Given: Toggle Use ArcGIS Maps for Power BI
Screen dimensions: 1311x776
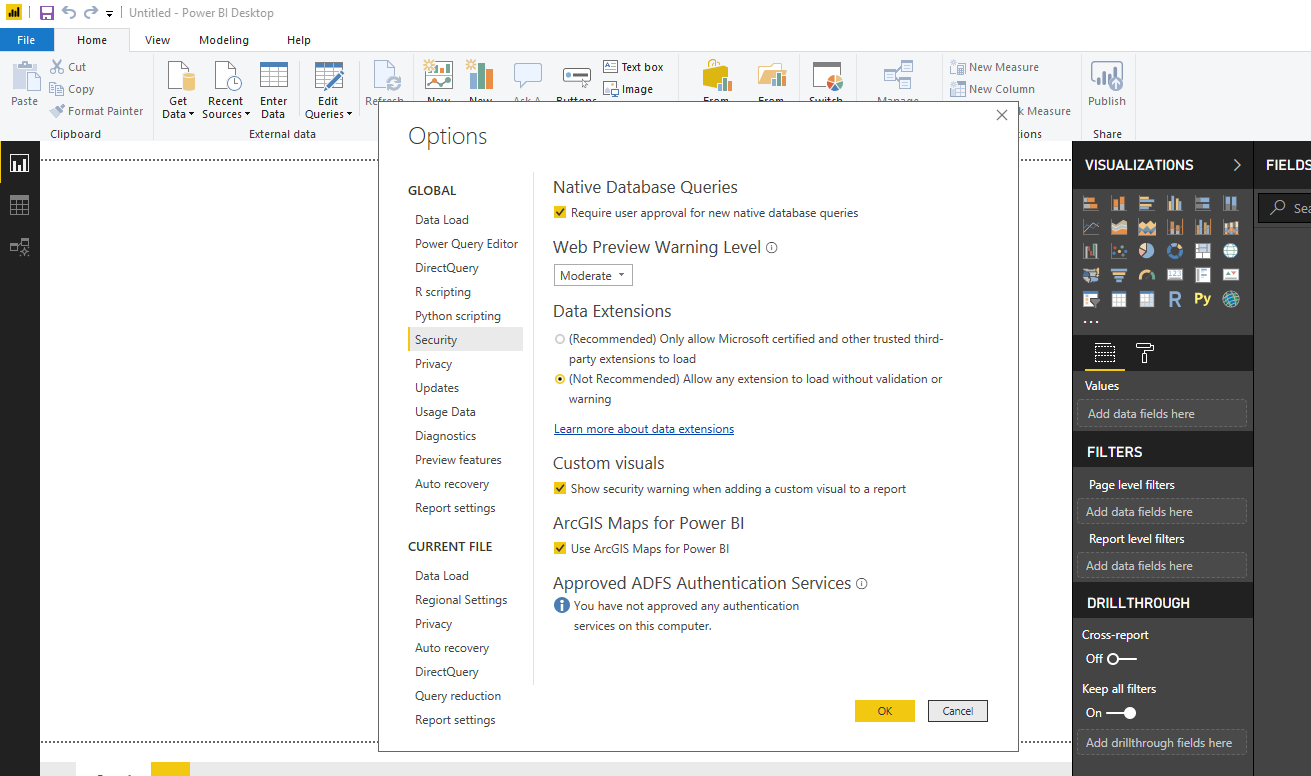Looking at the screenshot, I should pos(560,549).
